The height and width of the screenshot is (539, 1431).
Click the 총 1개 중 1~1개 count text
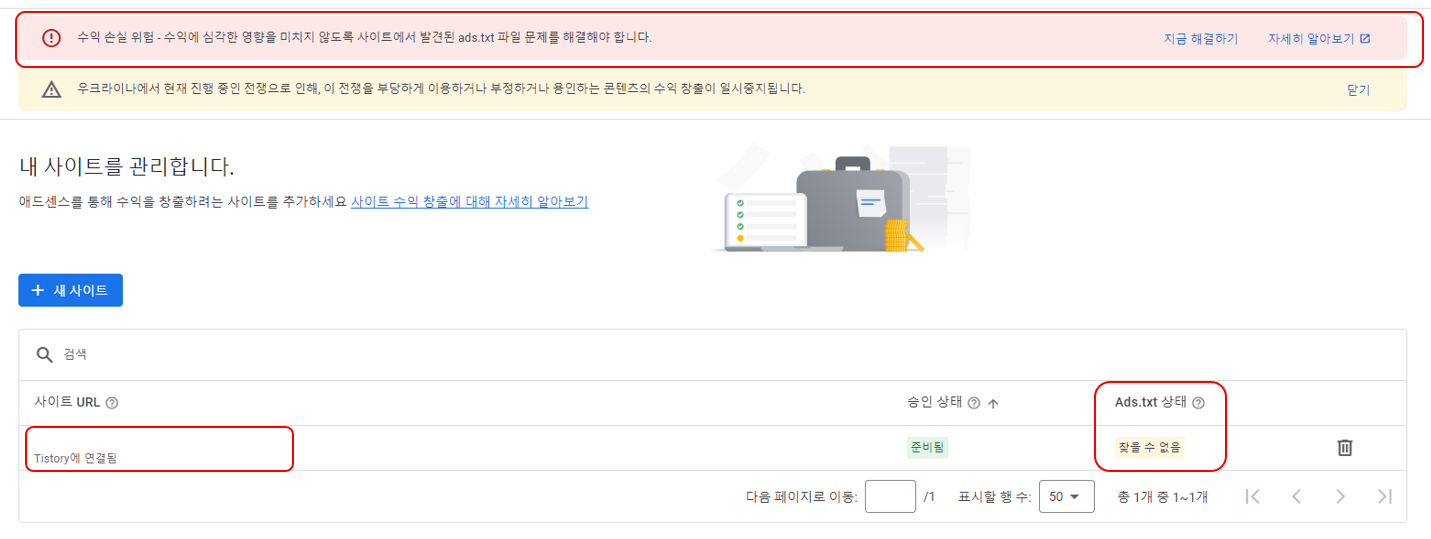1162,496
